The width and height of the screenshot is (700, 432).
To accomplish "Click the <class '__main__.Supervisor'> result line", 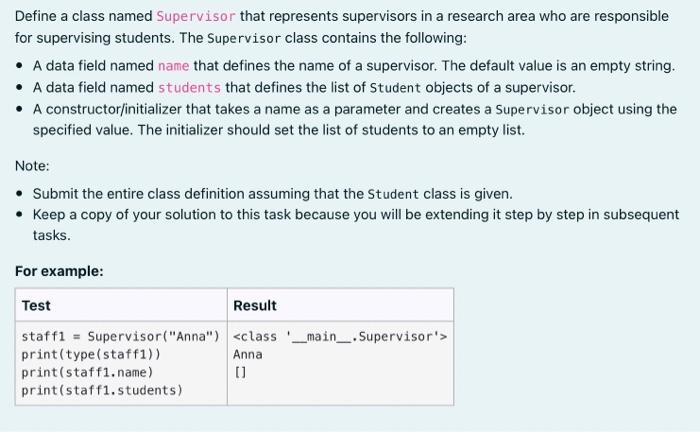I will pos(340,336).
